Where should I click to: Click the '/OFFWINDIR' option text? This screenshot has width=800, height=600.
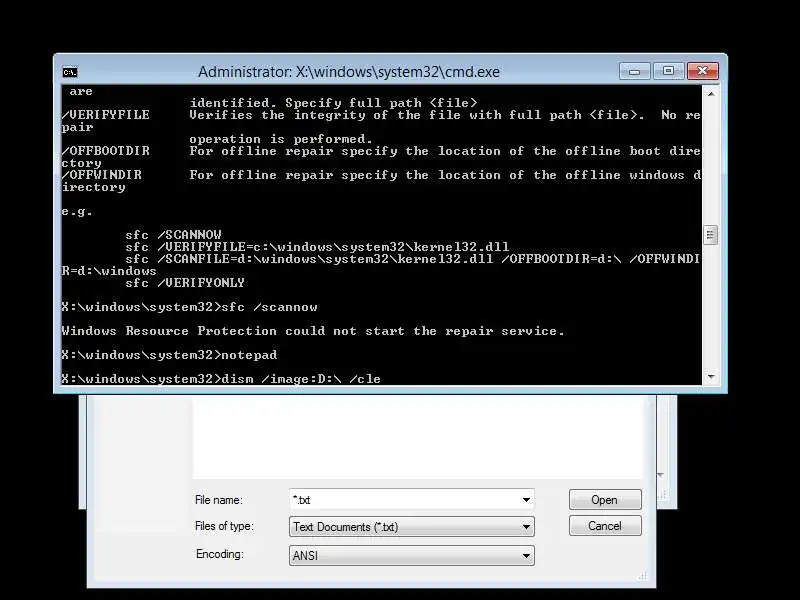pyautogui.click(x=102, y=175)
